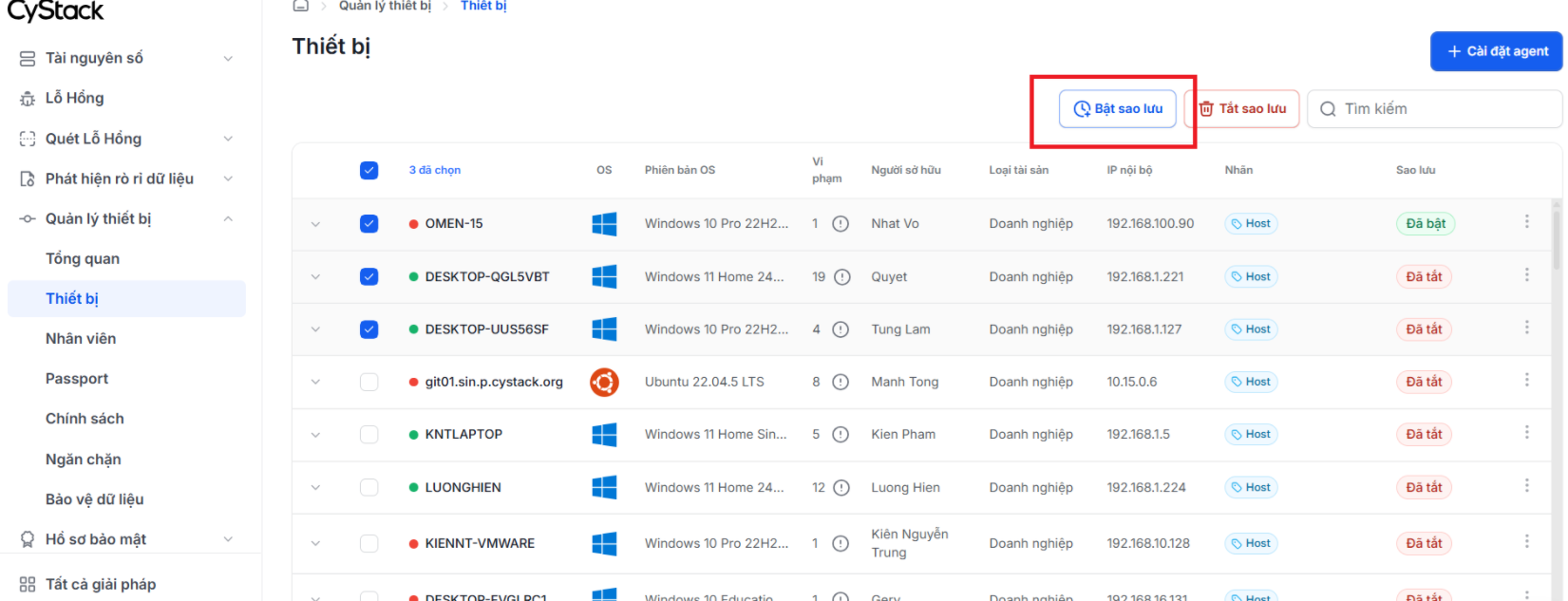The height and width of the screenshot is (601, 1568).
Task: Open Tài nguyên số menu icon
Action: pos(28,59)
